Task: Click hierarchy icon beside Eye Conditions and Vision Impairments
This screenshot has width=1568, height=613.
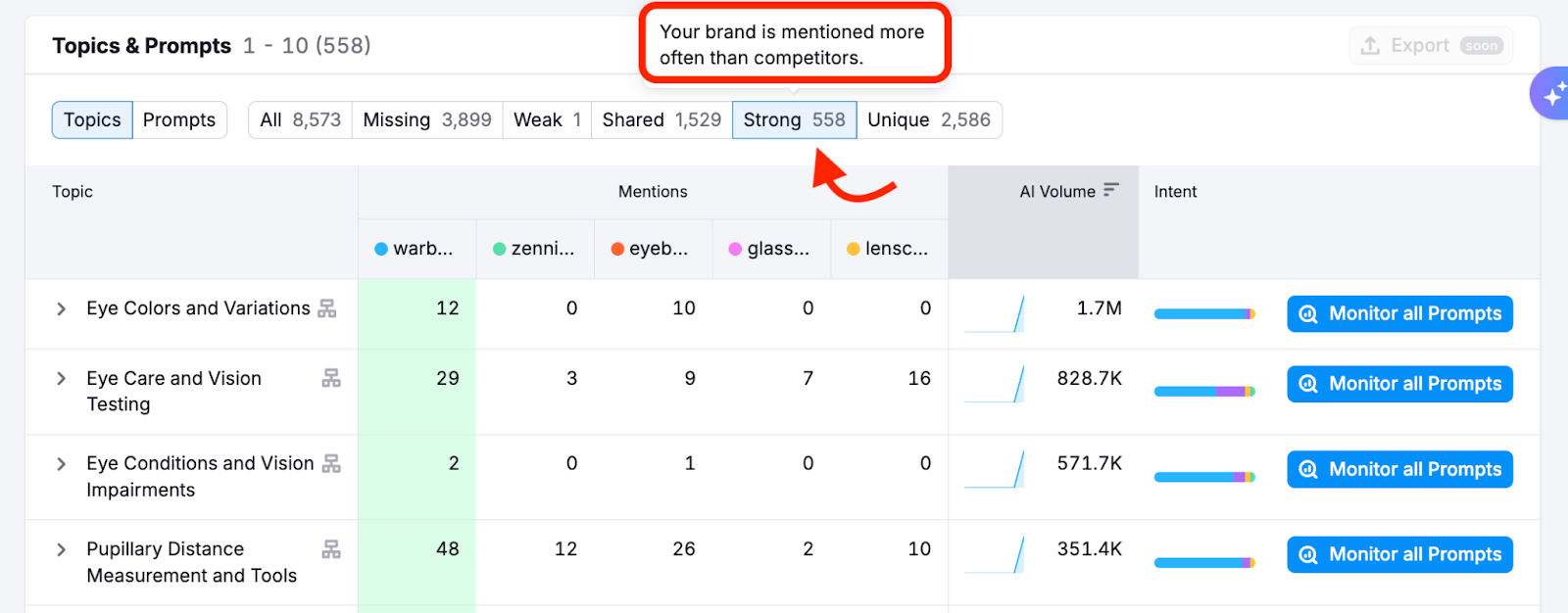Action: [x=331, y=463]
